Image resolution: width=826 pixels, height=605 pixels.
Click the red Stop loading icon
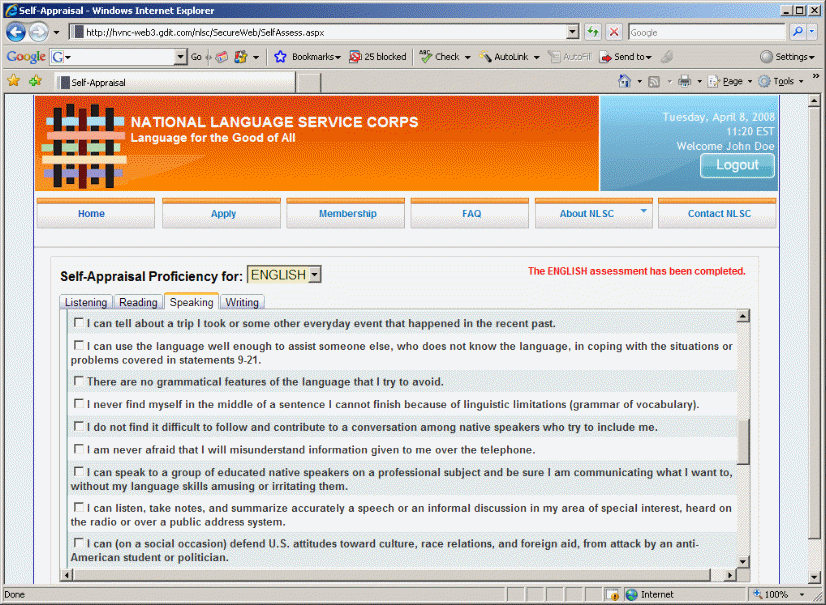(614, 32)
